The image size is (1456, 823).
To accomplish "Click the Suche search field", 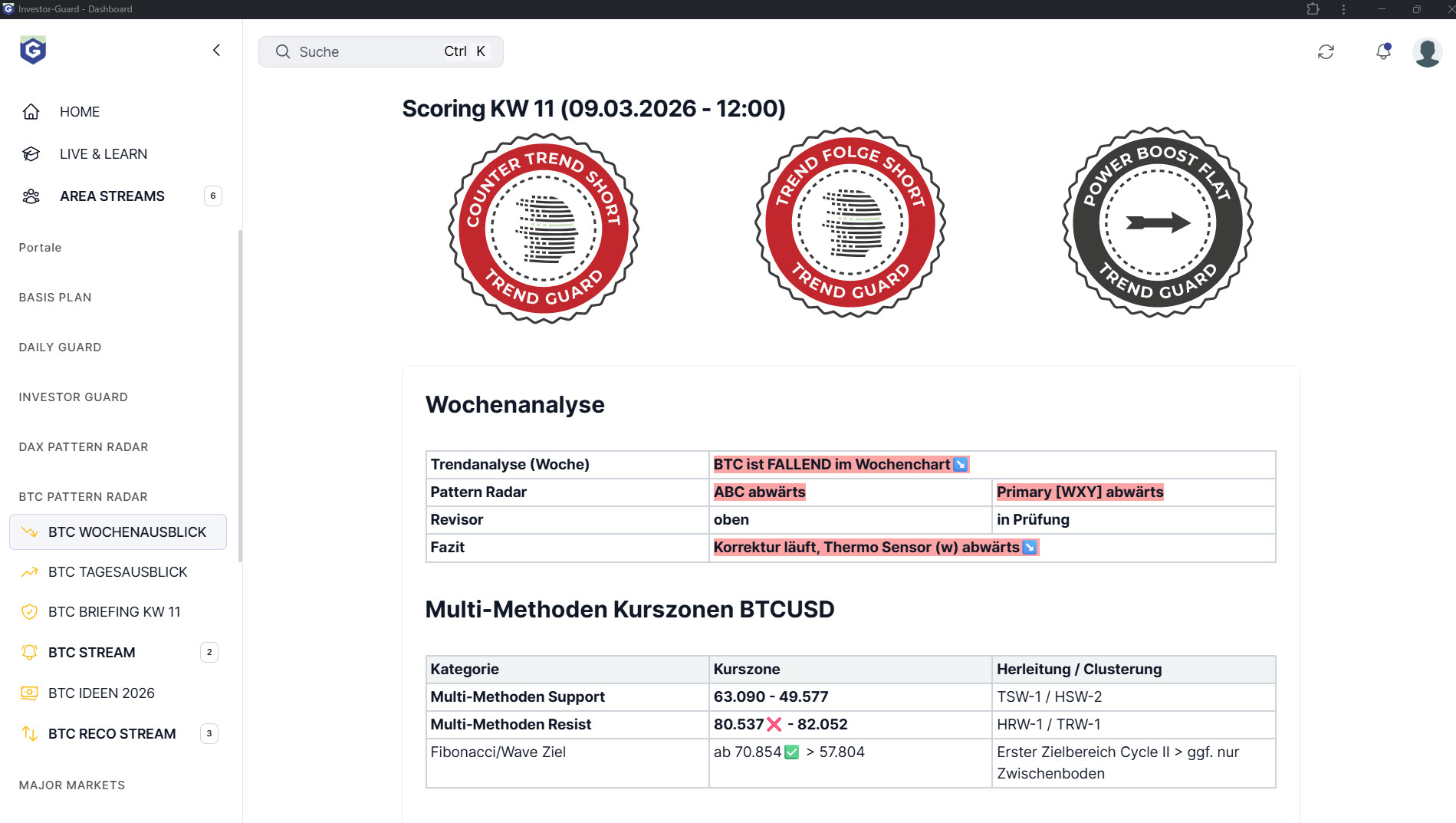I will click(380, 52).
